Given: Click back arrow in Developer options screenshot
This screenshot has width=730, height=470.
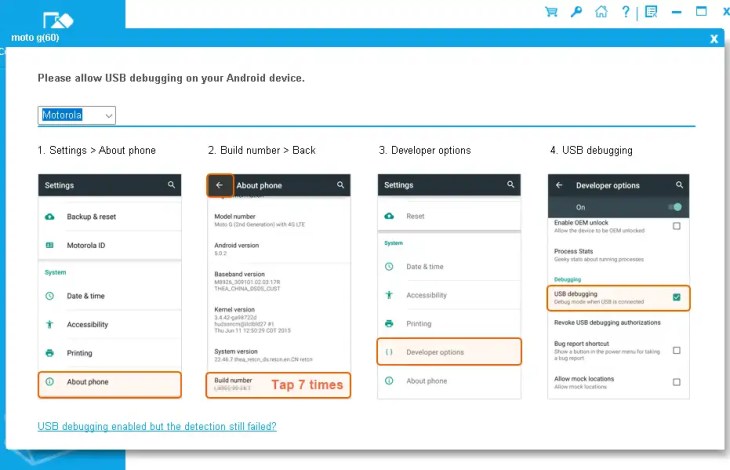Looking at the screenshot, I should (x=559, y=185).
